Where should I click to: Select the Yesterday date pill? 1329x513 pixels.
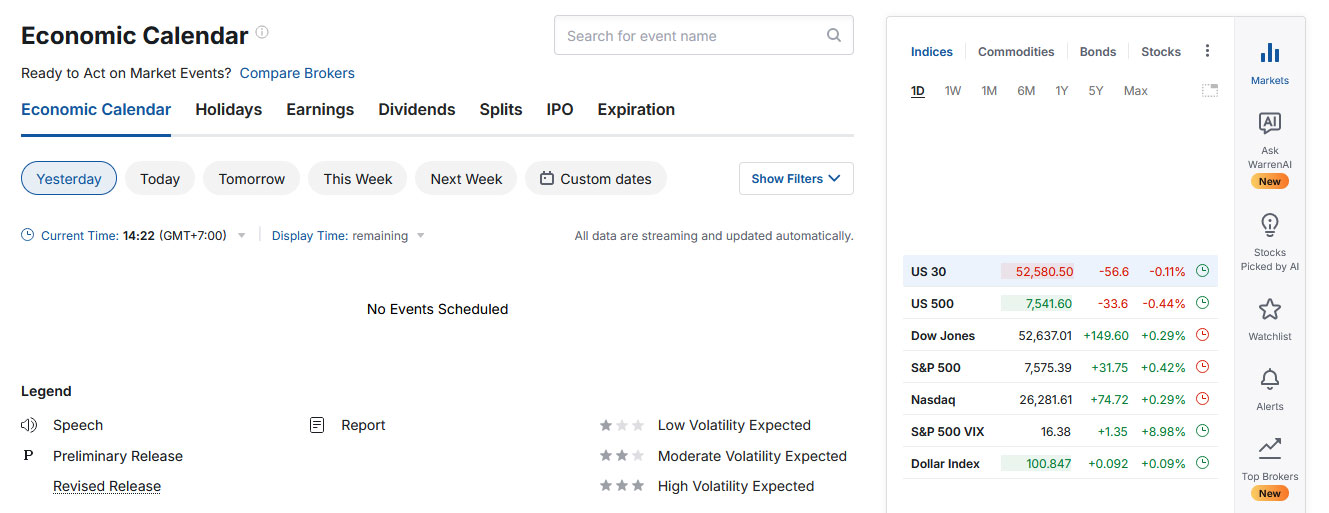pos(69,178)
